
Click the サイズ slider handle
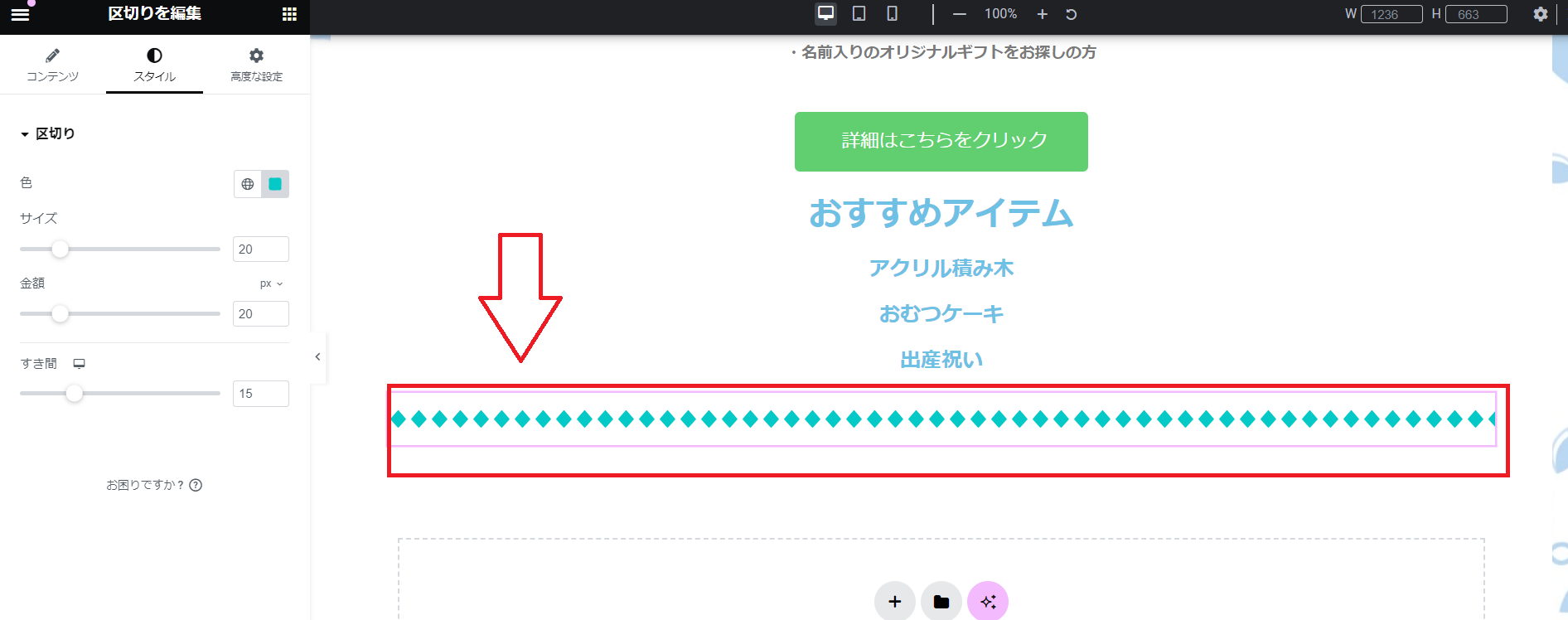pyautogui.click(x=60, y=249)
